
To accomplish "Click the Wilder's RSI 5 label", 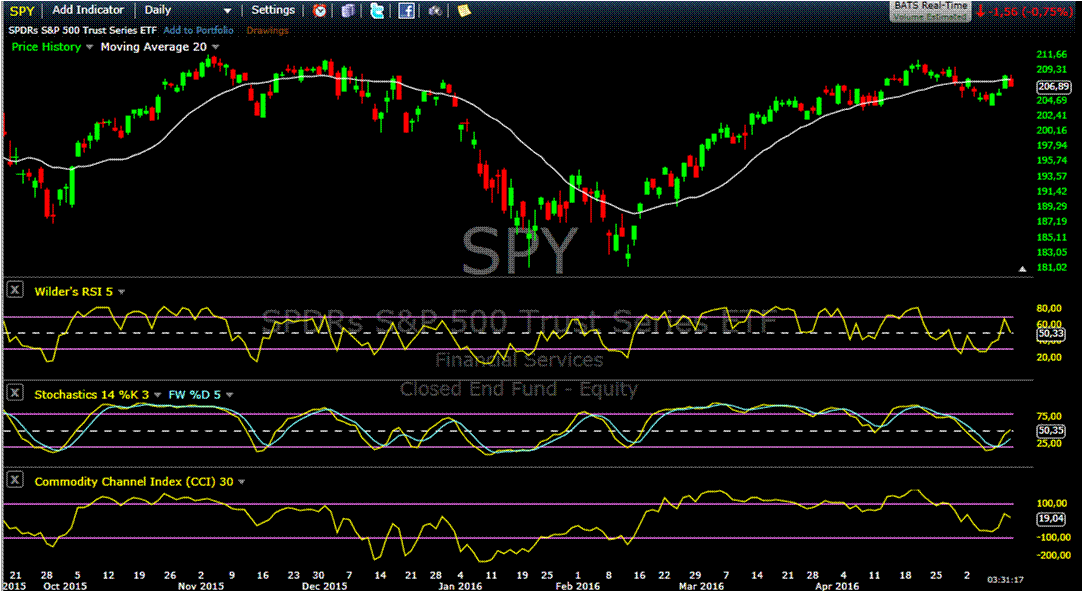I will pos(73,291).
